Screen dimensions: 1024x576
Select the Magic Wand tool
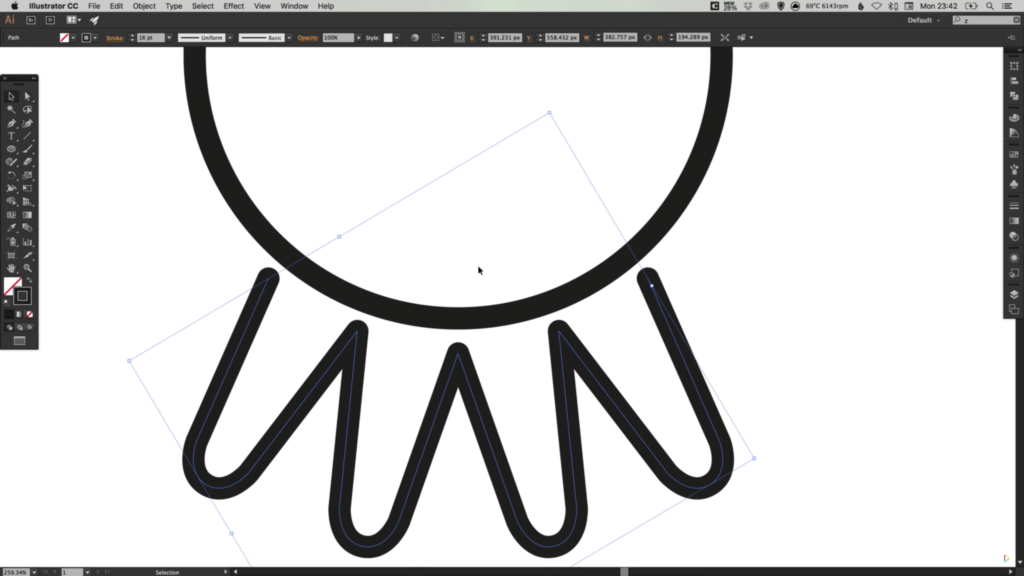11,109
